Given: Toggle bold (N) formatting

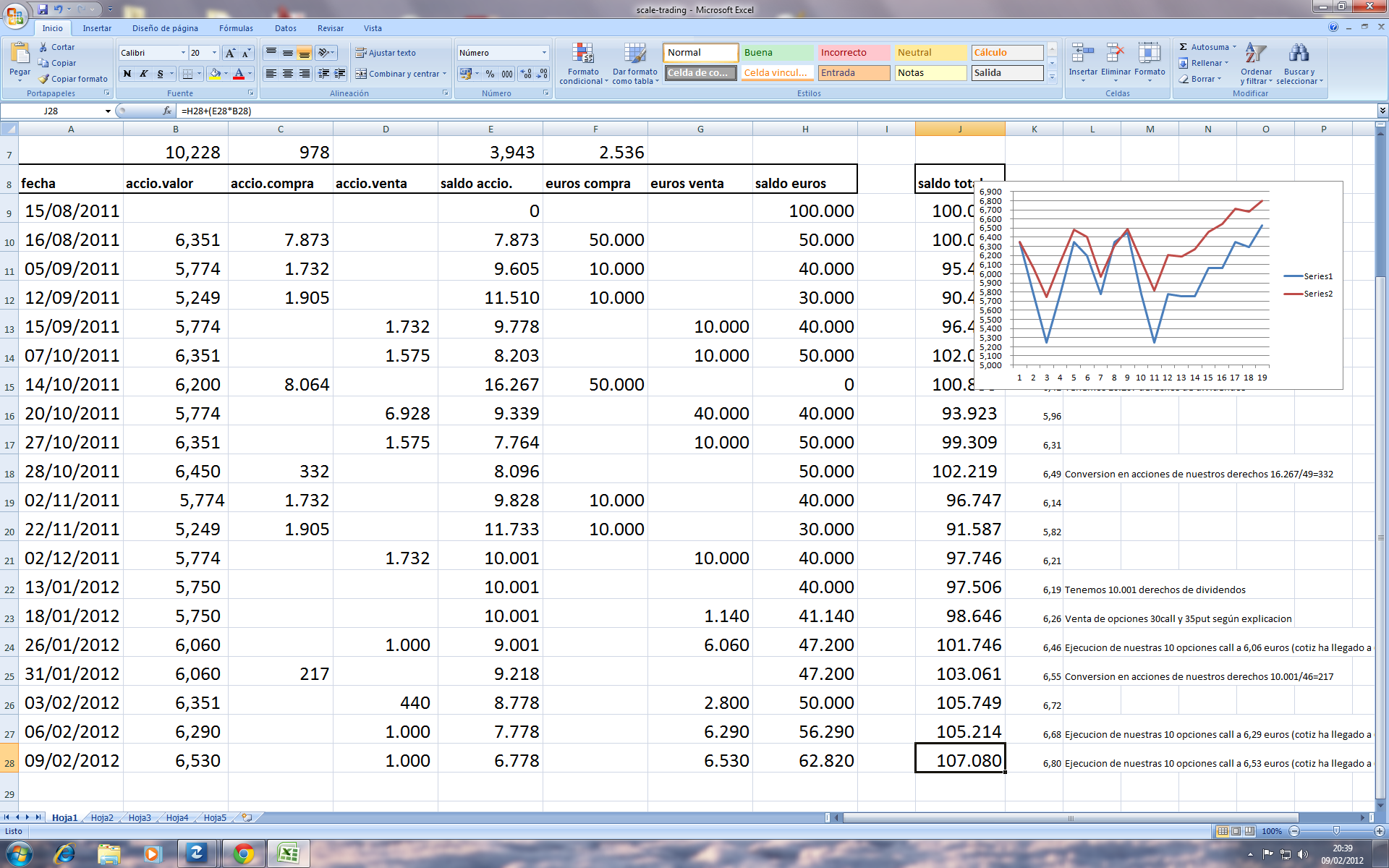Looking at the screenshot, I should click(x=127, y=74).
